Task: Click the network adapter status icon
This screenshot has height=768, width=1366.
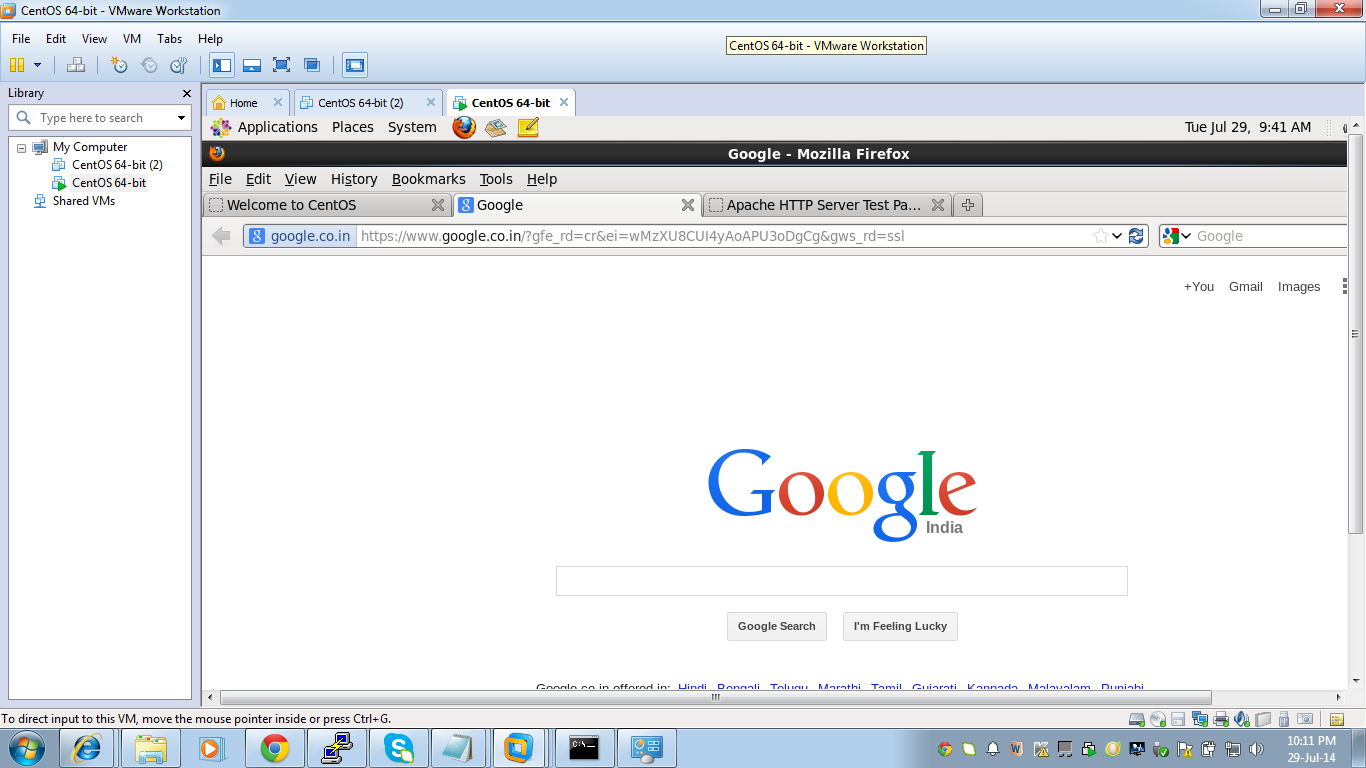Action: (1200, 719)
